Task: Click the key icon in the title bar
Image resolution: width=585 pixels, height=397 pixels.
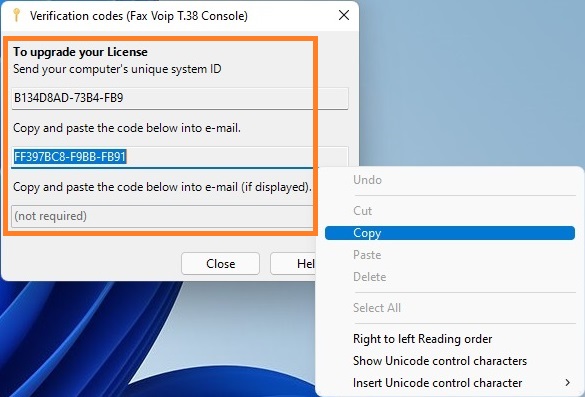Action: (16, 15)
